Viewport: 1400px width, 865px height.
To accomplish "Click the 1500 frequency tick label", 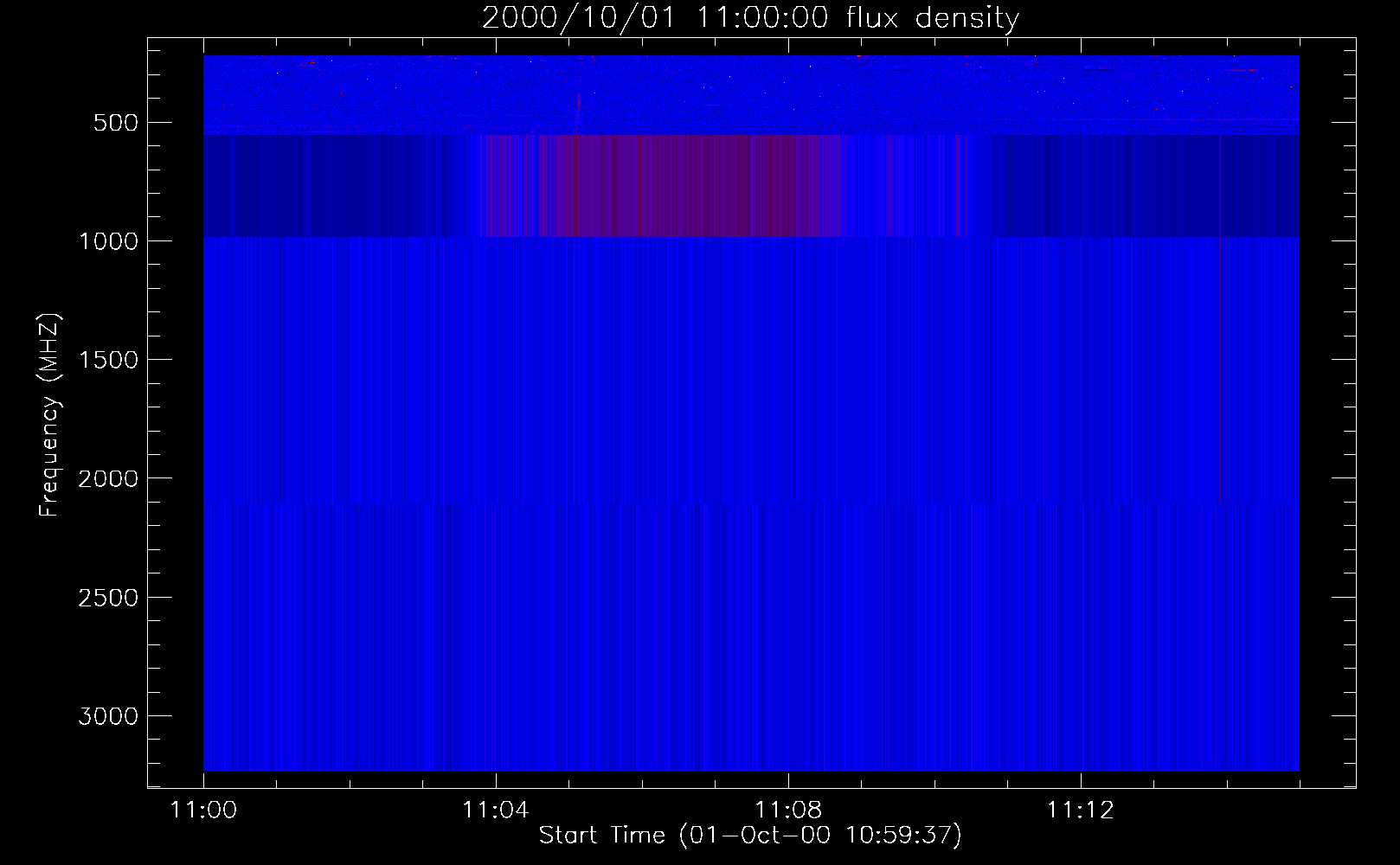I will point(108,360).
